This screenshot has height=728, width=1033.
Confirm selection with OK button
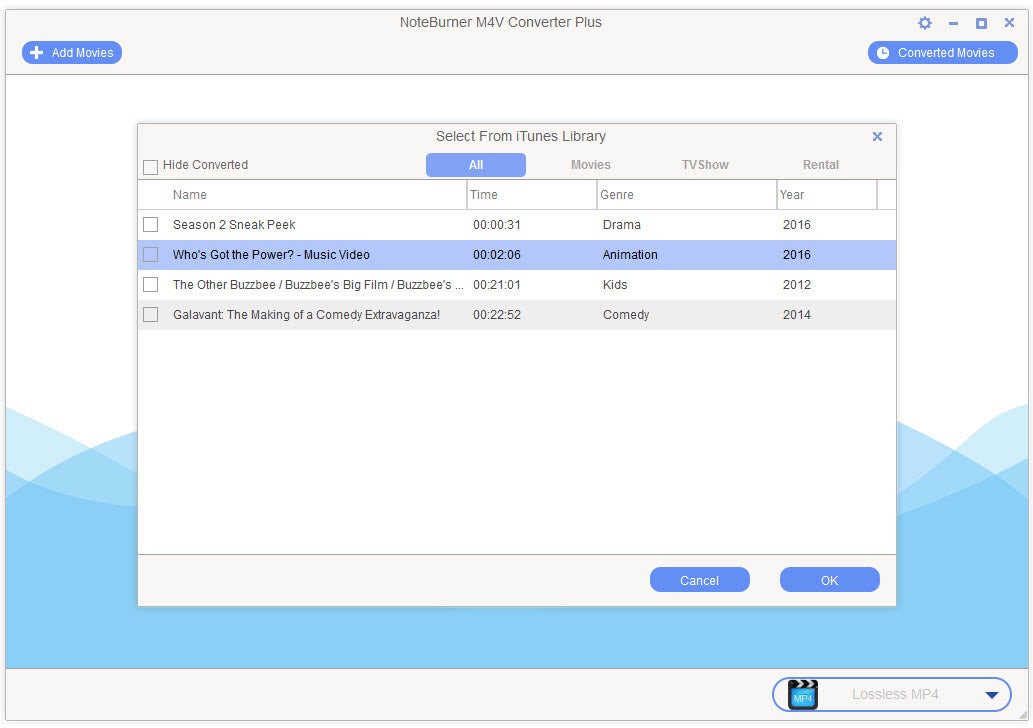(x=829, y=580)
